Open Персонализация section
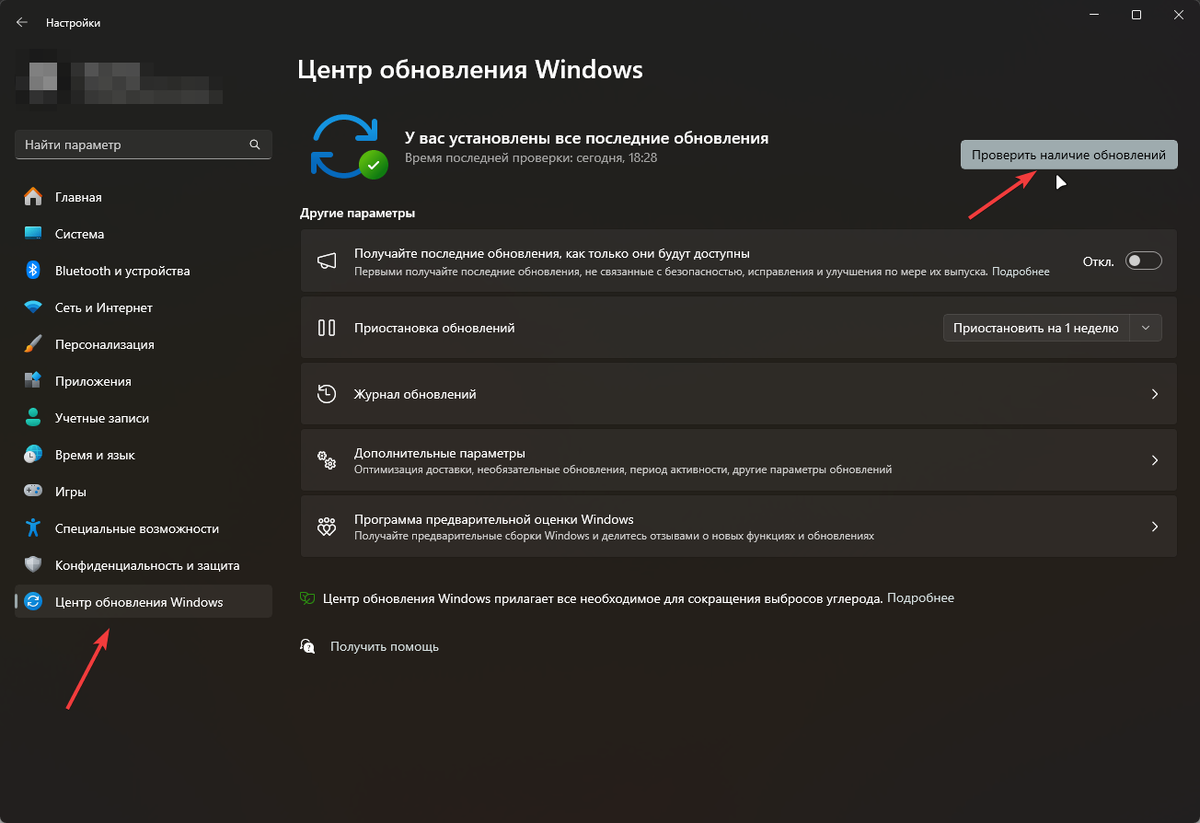 point(143,344)
